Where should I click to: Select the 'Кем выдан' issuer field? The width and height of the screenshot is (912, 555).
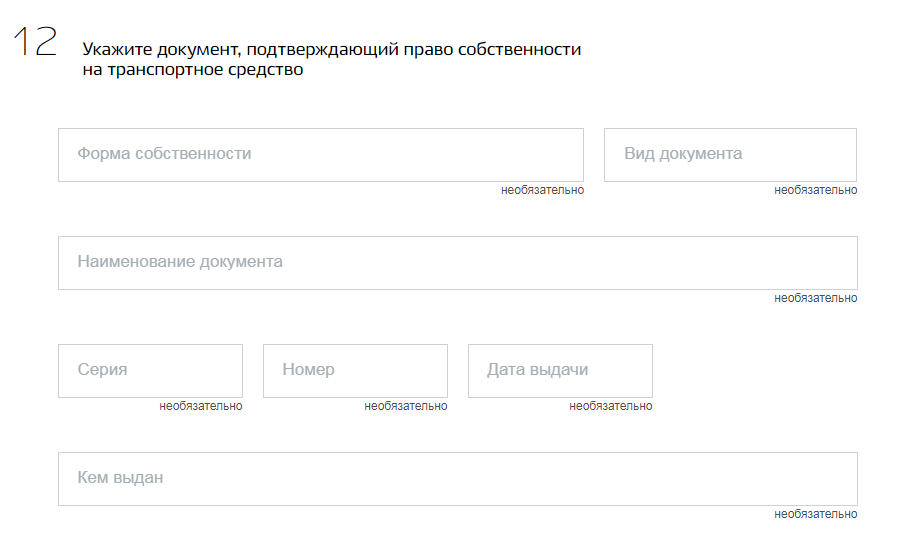pyautogui.click(x=457, y=479)
